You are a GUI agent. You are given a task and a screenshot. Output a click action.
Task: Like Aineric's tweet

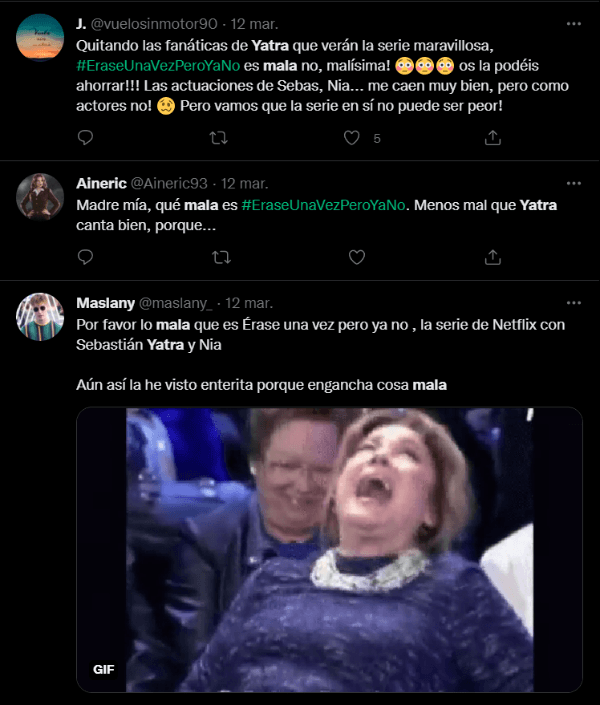point(357,257)
